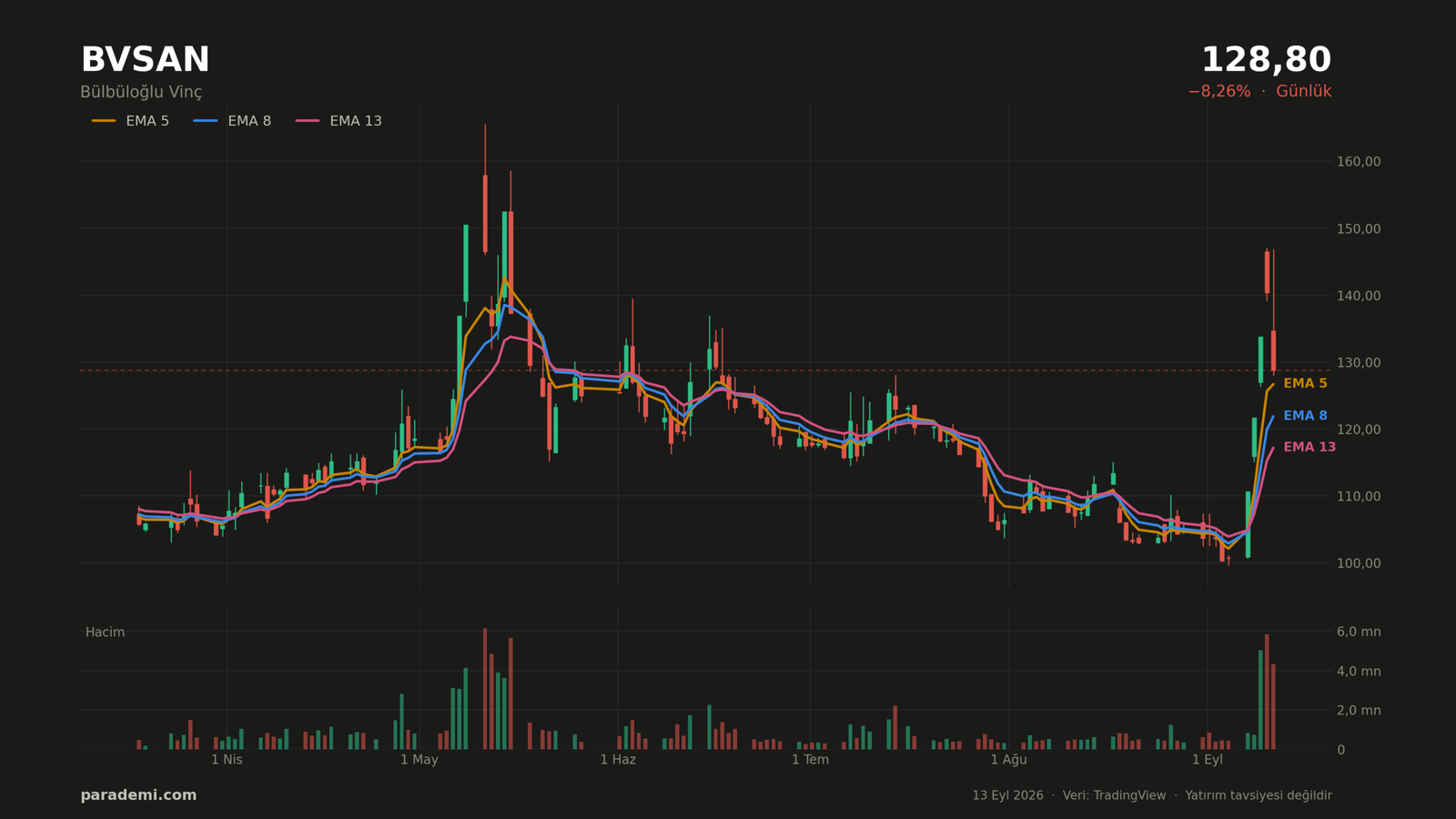Click the 120,00 price axis label

(x=1359, y=430)
